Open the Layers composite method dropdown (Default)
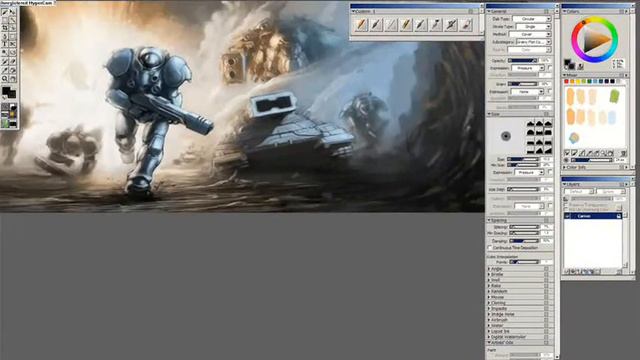The image size is (640, 360). [x=579, y=191]
